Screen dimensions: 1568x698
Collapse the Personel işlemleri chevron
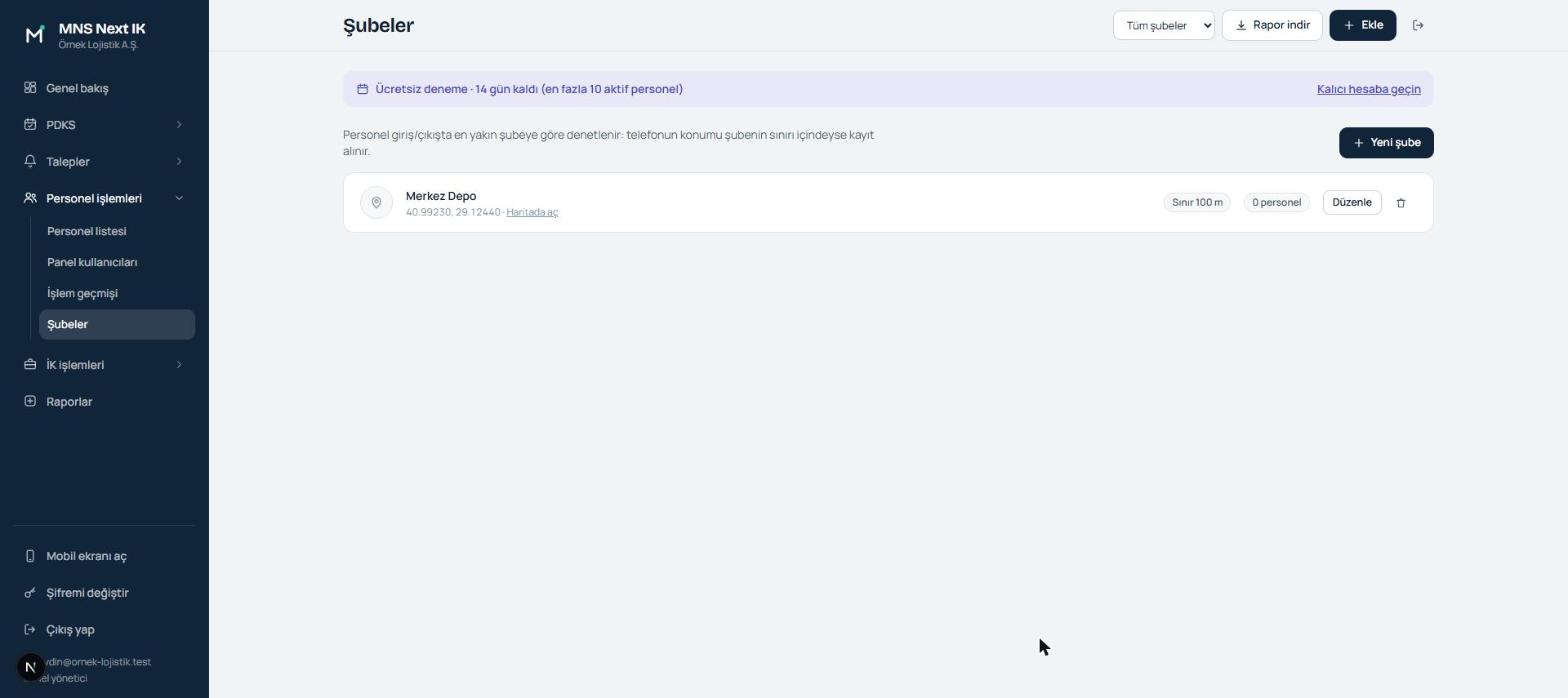[179, 198]
